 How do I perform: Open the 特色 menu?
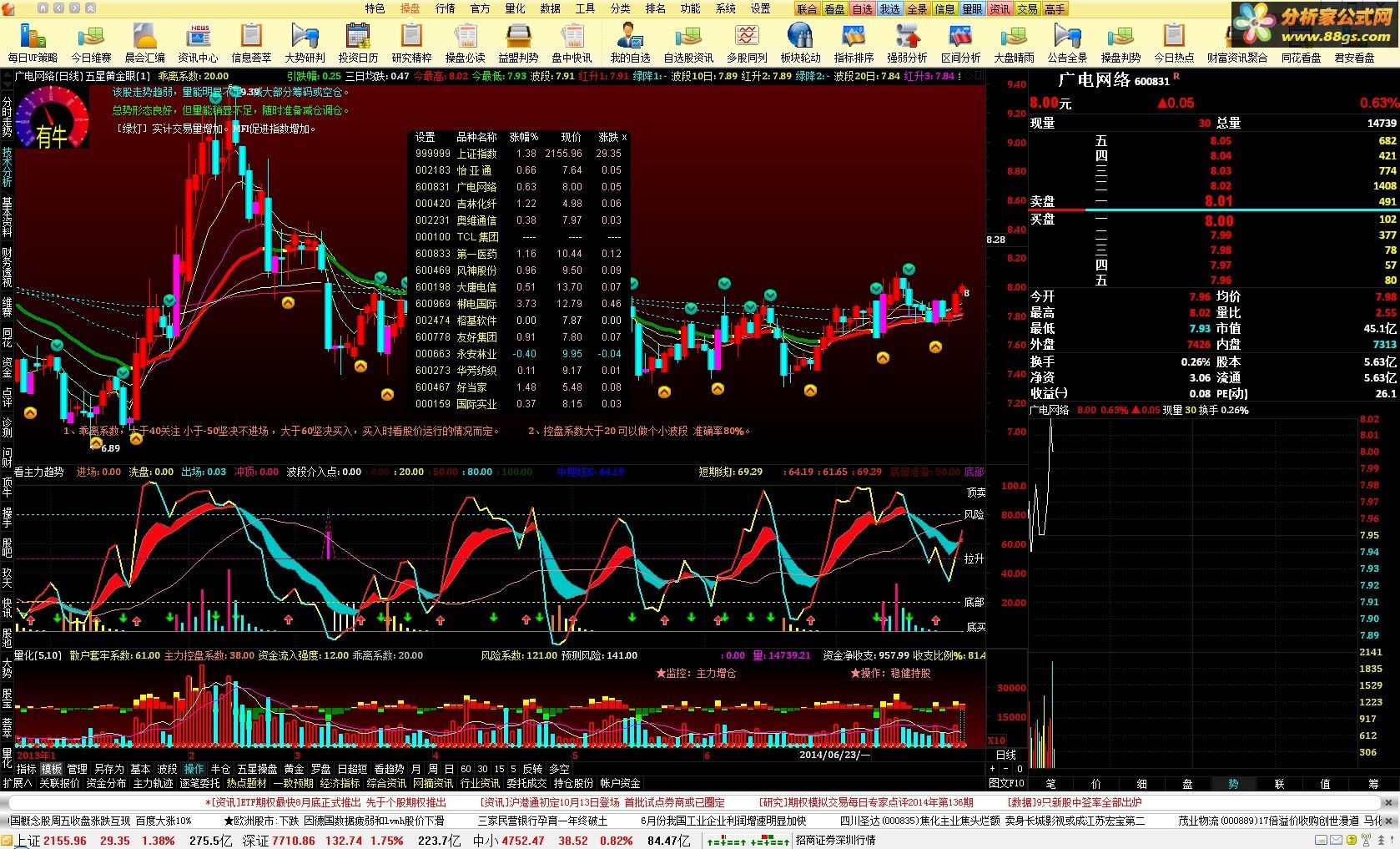coord(375,8)
